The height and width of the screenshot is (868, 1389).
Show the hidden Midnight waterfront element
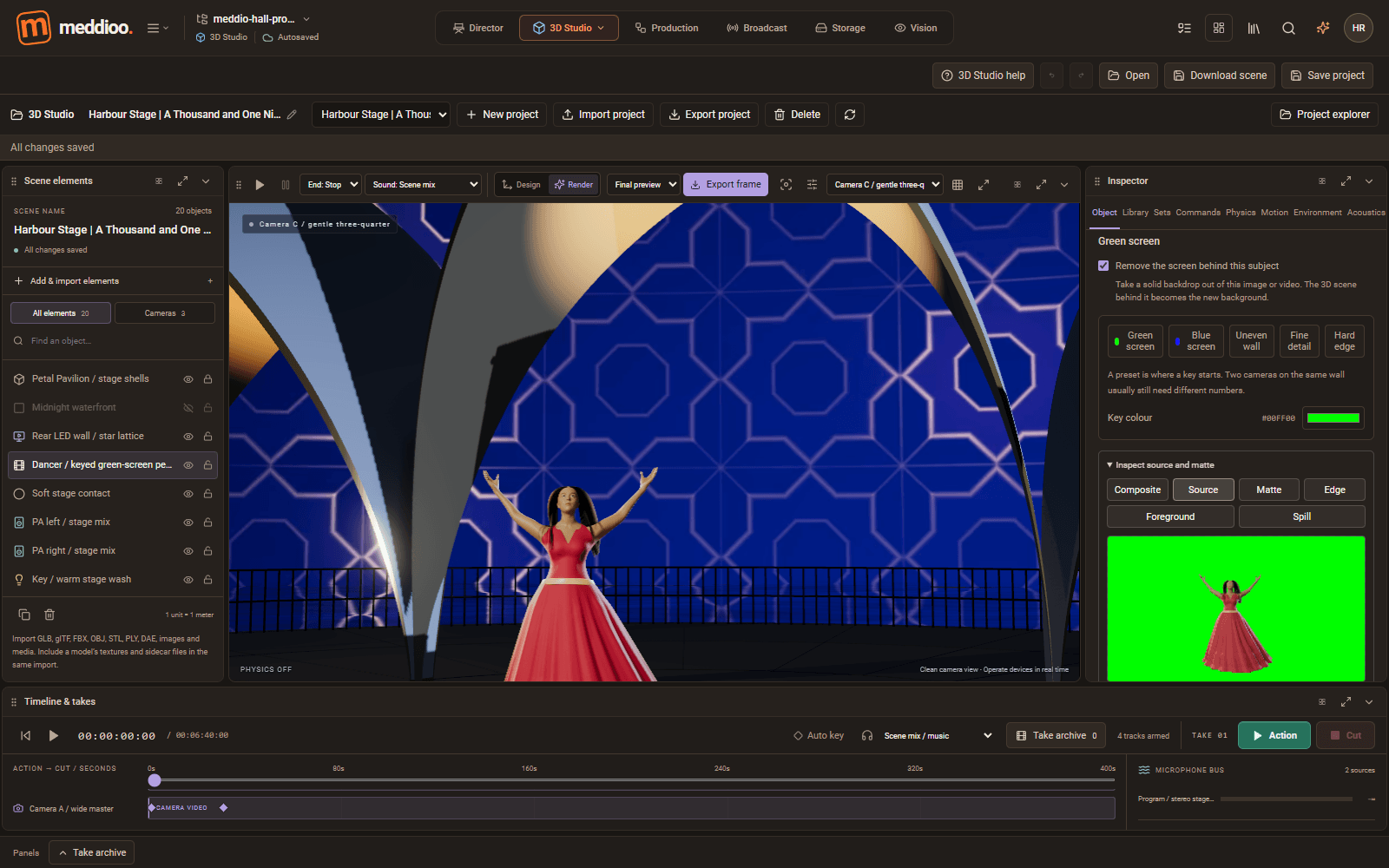(x=188, y=408)
